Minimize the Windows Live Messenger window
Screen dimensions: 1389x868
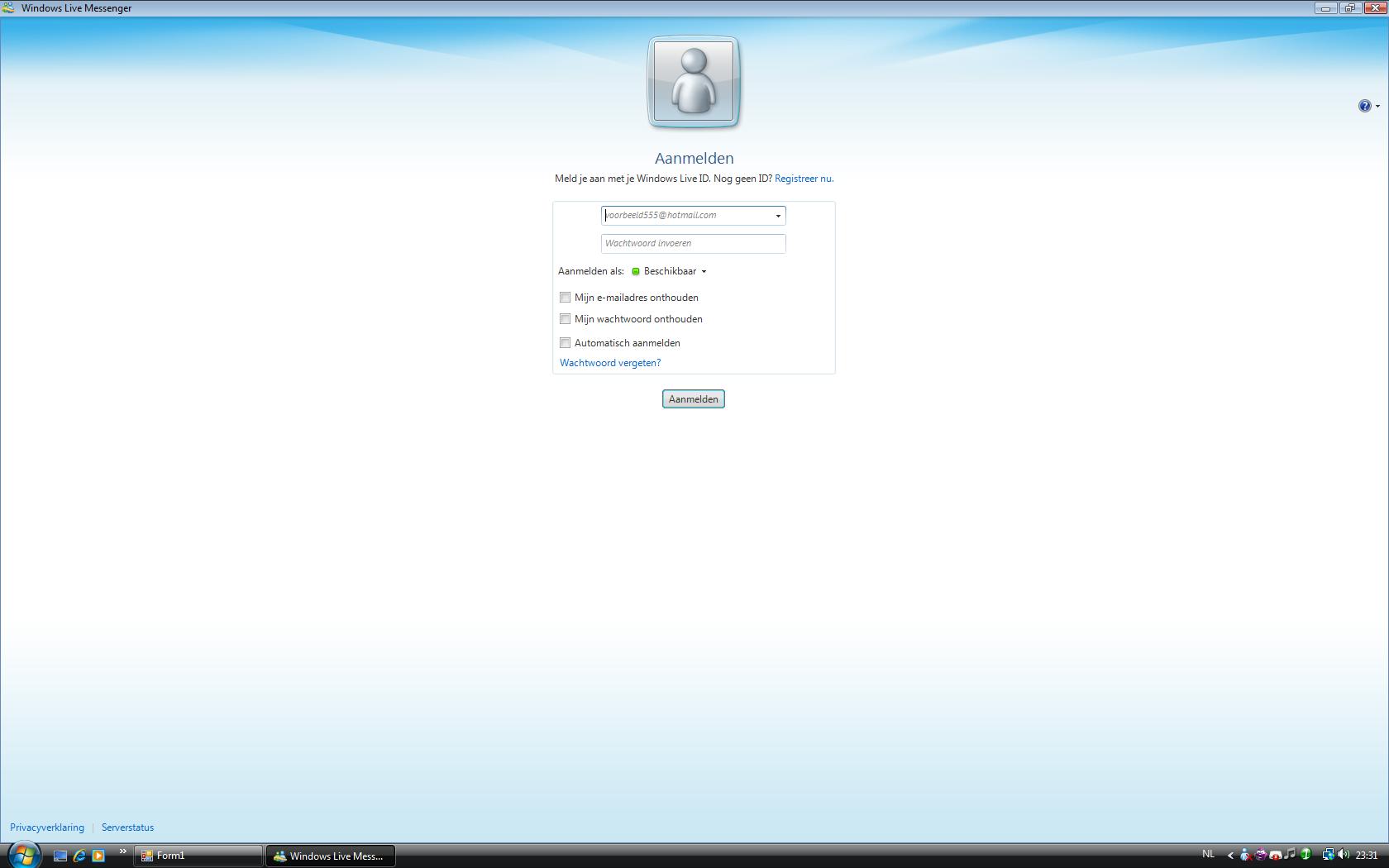(x=1326, y=8)
